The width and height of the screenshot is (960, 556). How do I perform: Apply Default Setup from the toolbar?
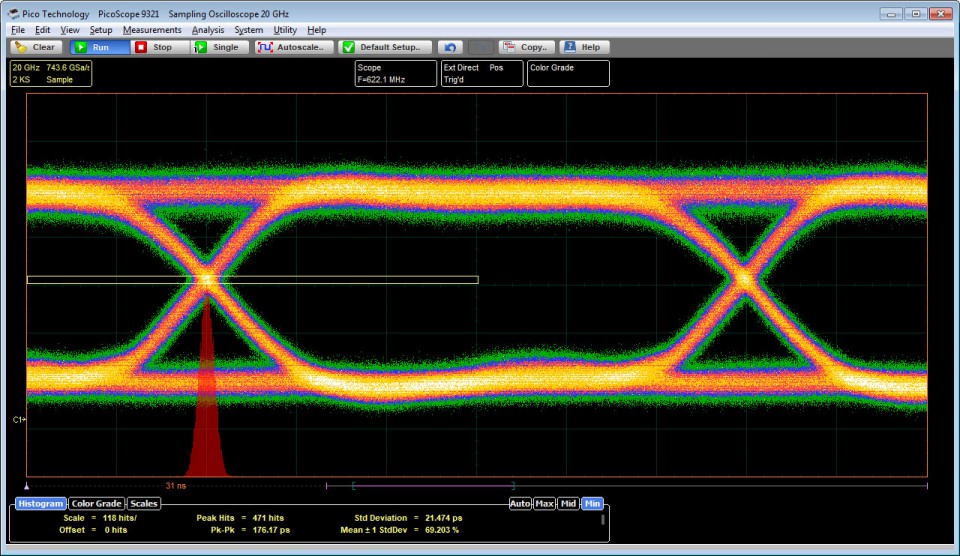tap(386, 47)
